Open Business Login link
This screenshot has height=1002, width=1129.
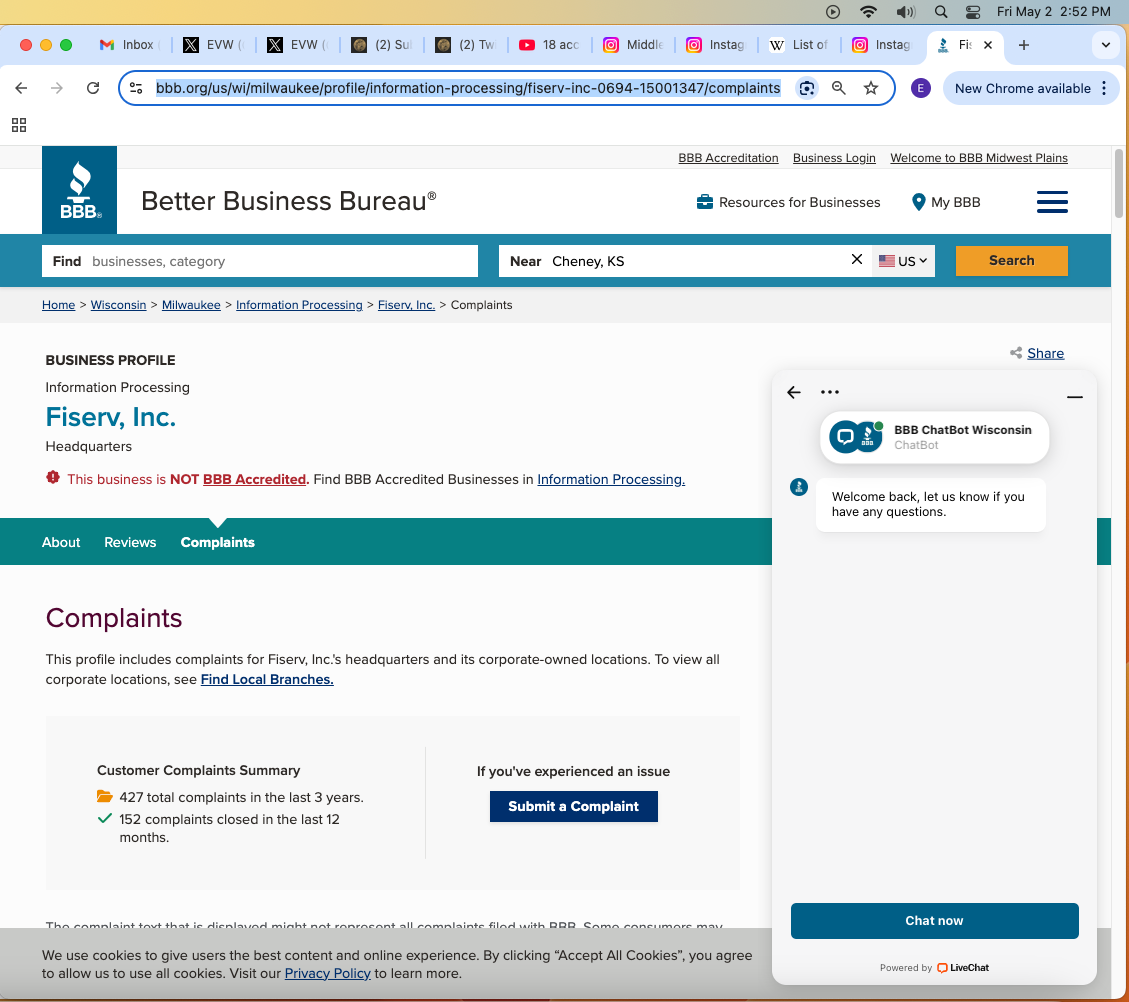tap(834, 158)
